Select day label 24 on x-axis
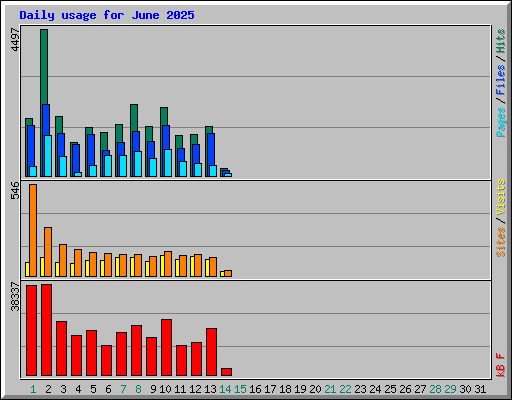The height and width of the screenshot is (400, 512). [375, 389]
